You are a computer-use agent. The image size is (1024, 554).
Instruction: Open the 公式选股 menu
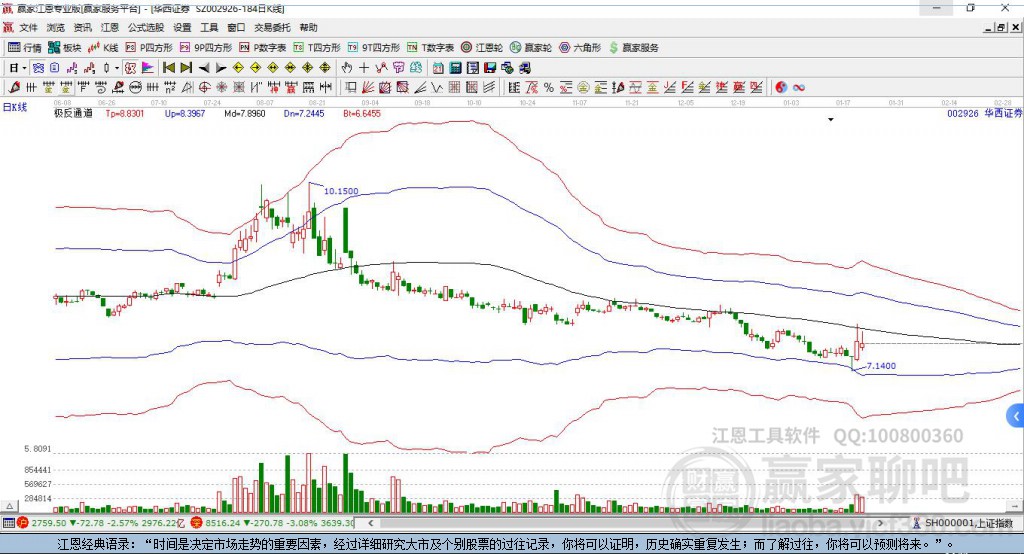(146, 27)
